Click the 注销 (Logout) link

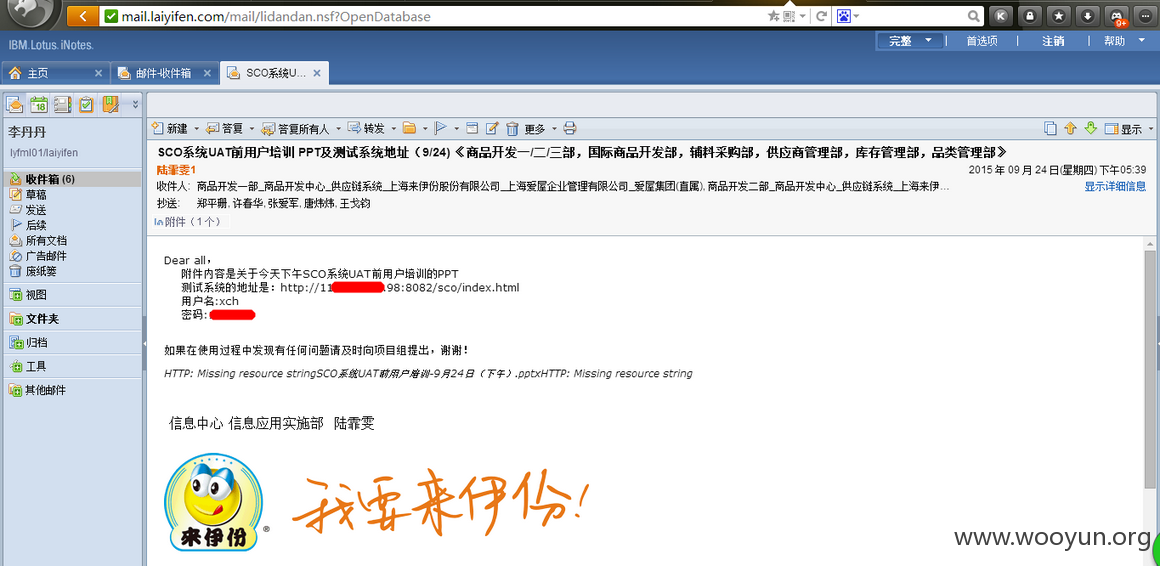[x=1053, y=41]
